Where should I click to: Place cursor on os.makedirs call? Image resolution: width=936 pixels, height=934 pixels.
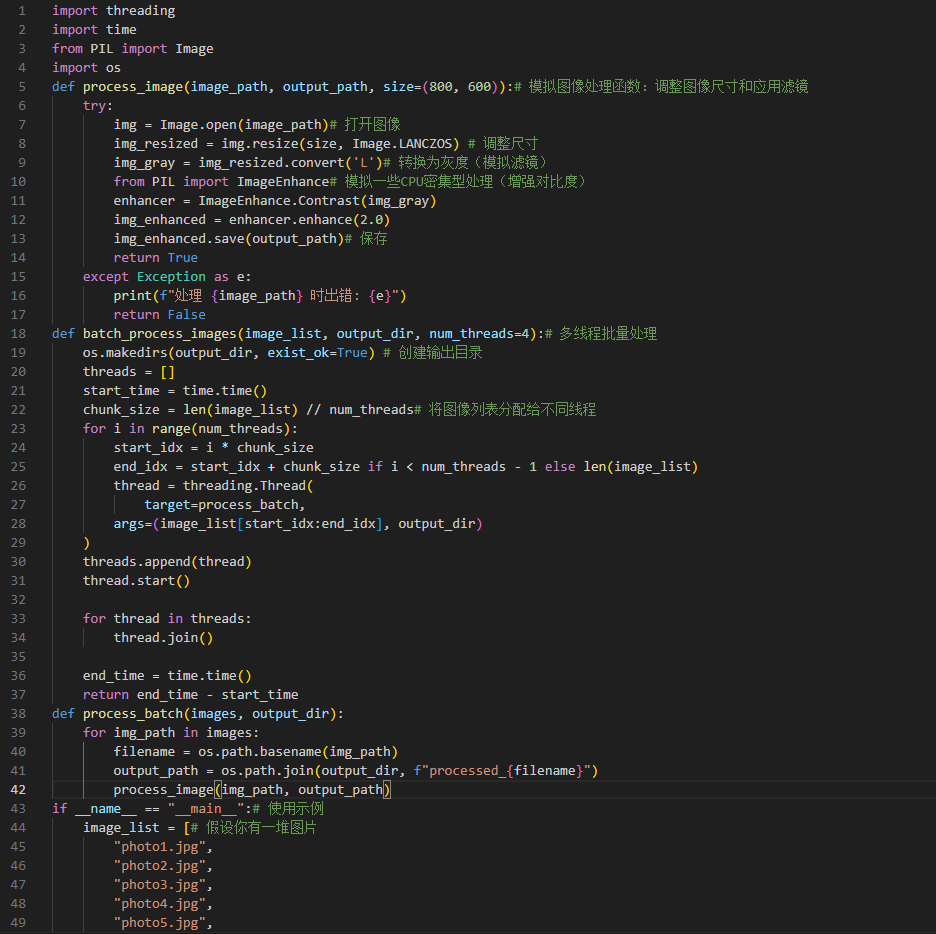124,353
